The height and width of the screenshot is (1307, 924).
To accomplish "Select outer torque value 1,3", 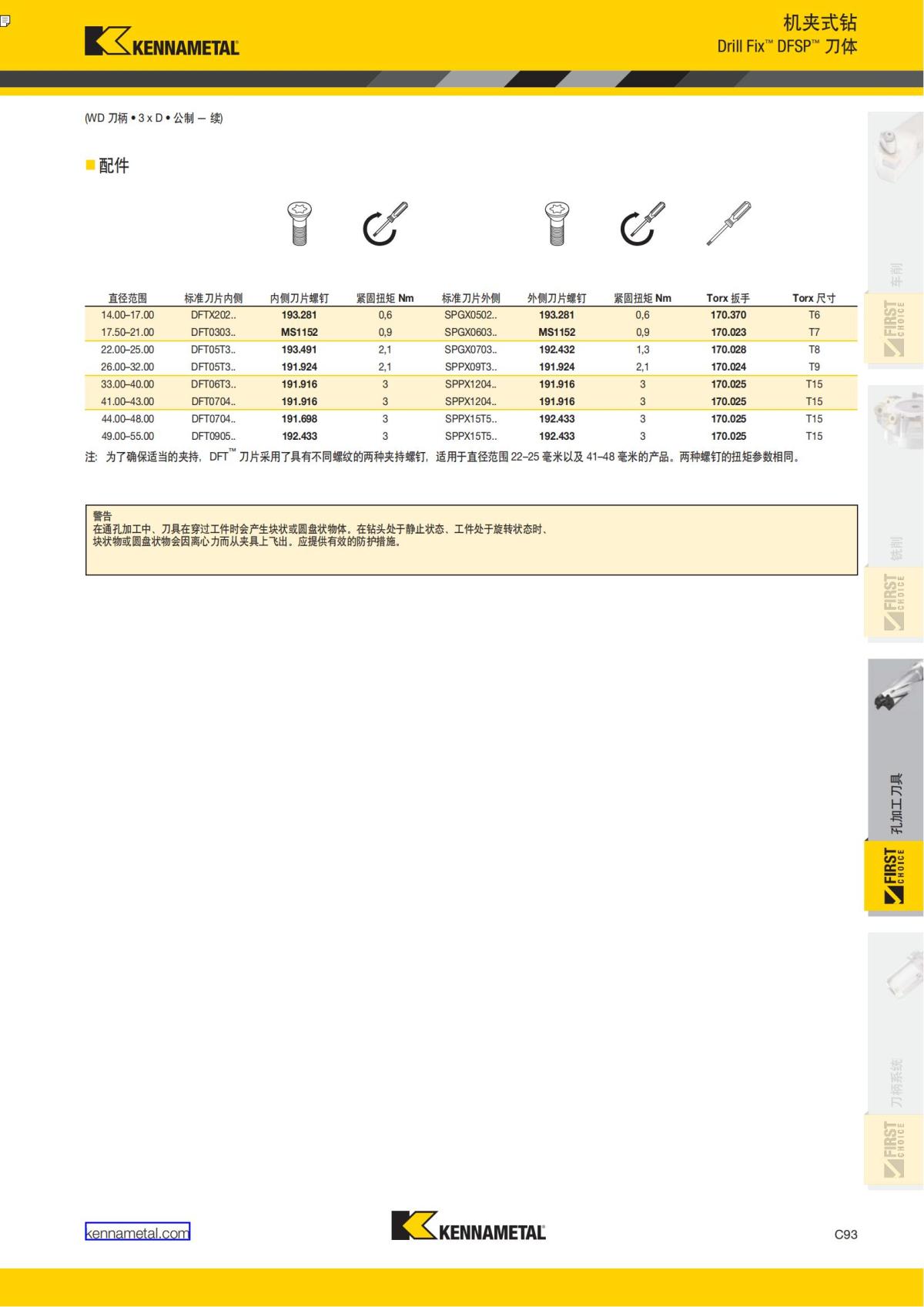I will point(643,350).
